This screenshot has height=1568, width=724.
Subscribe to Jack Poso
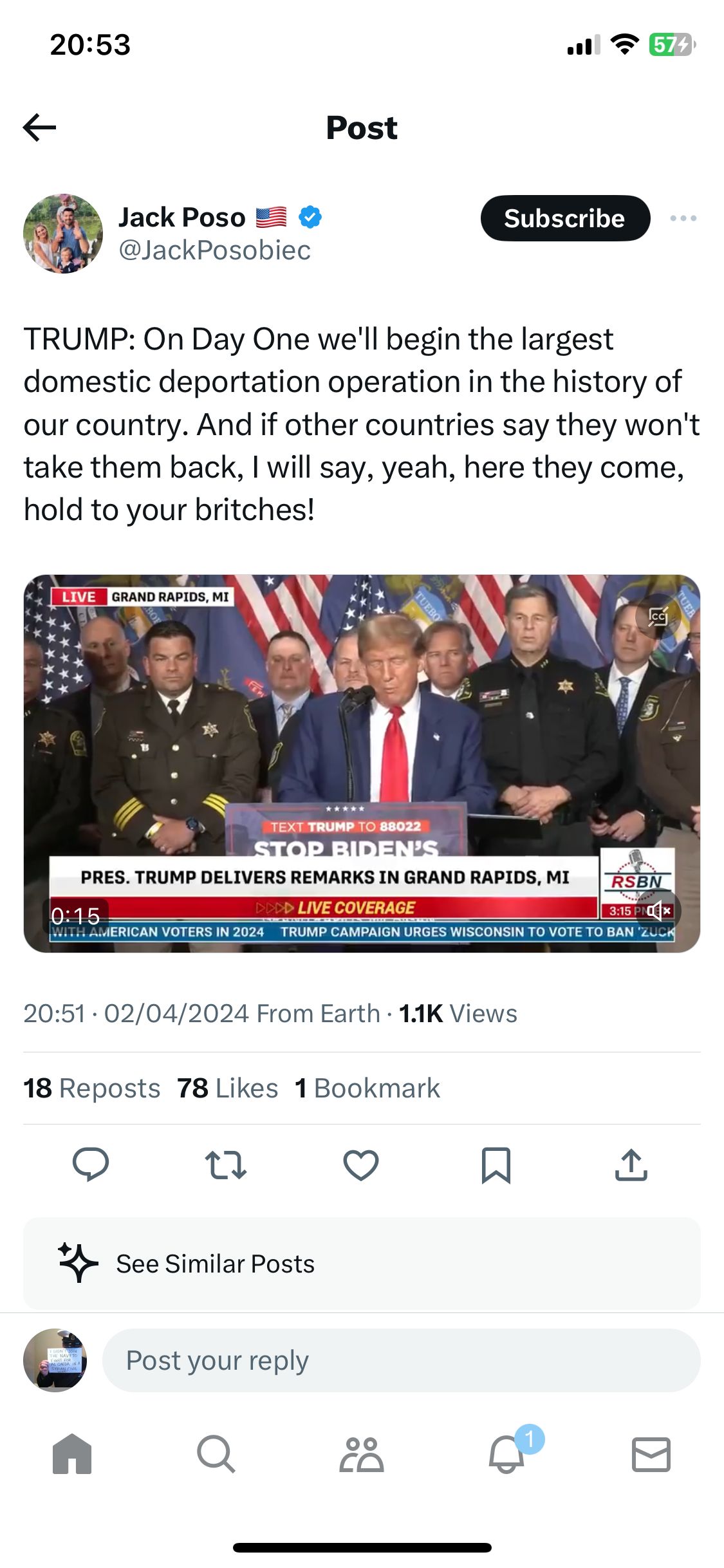565,218
